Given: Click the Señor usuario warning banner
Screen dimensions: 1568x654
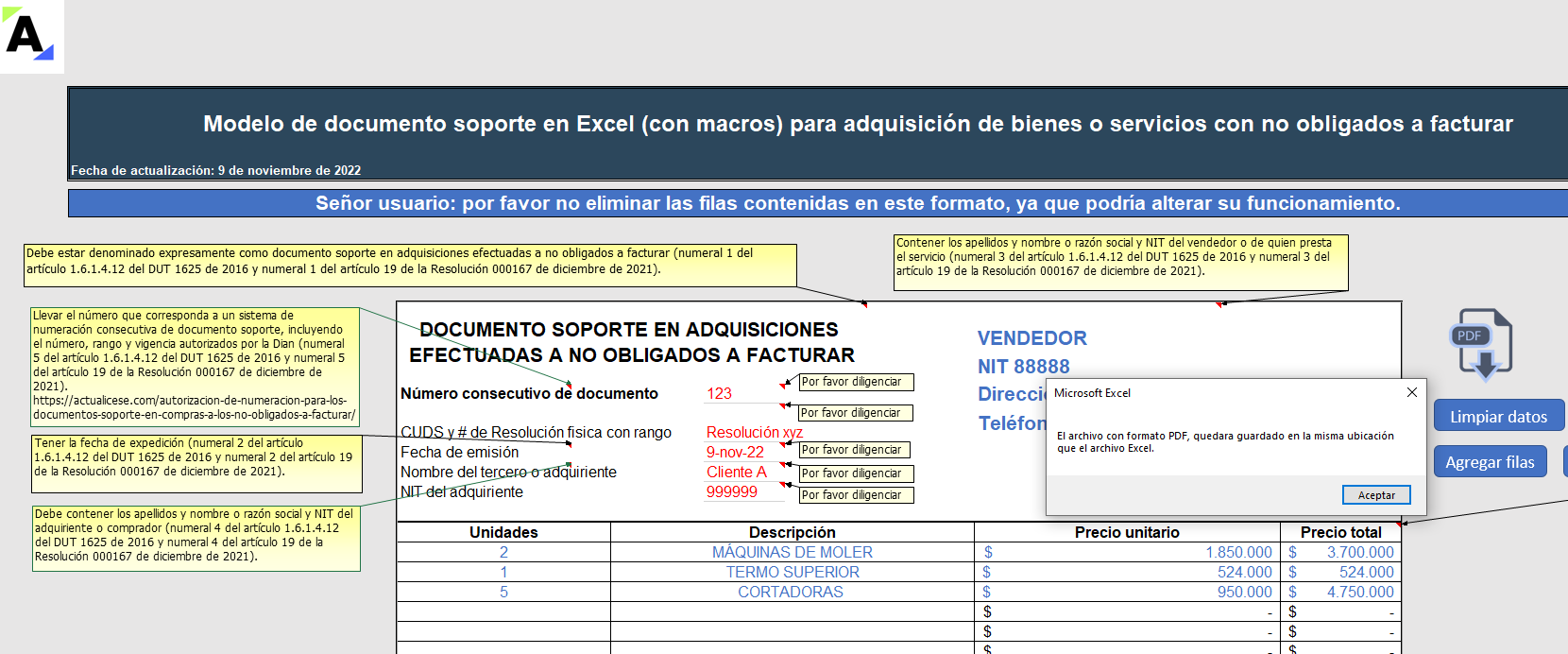Looking at the screenshot, I should click(x=818, y=203).
